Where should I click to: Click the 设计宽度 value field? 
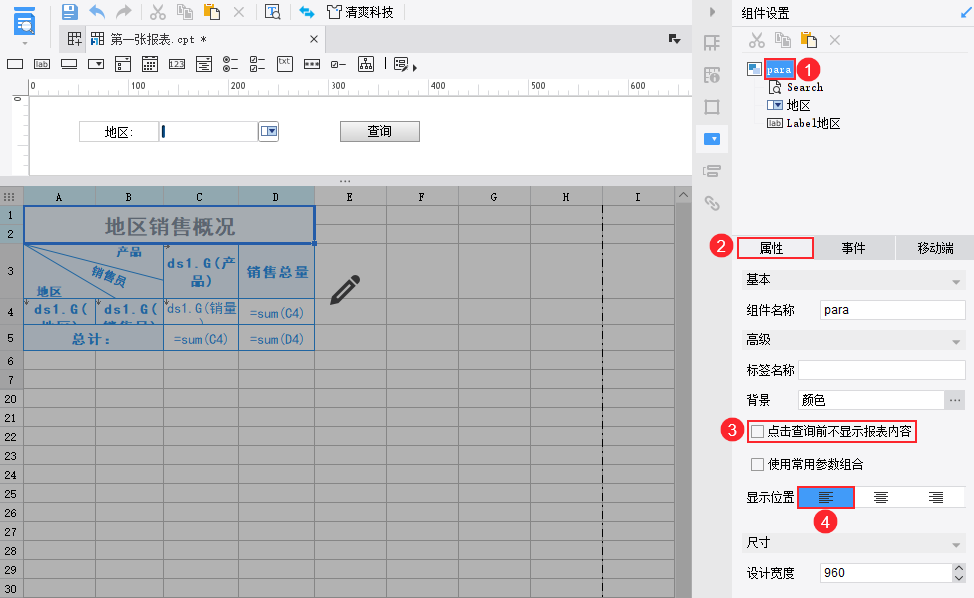[886, 573]
